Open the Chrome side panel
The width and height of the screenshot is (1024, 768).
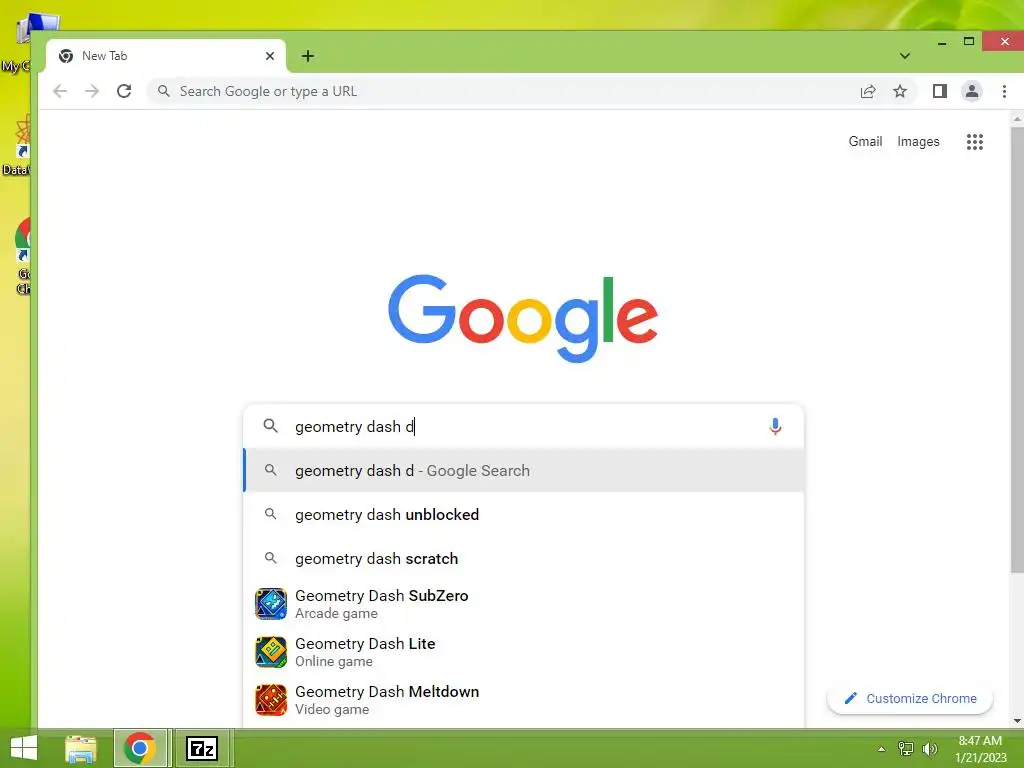tap(940, 91)
